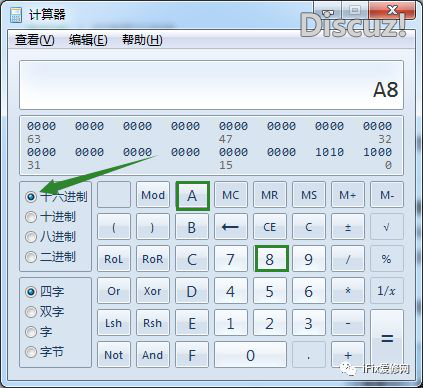This screenshot has height=388, width=423.
Task: Click the CE clear entry button
Action: (270, 227)
